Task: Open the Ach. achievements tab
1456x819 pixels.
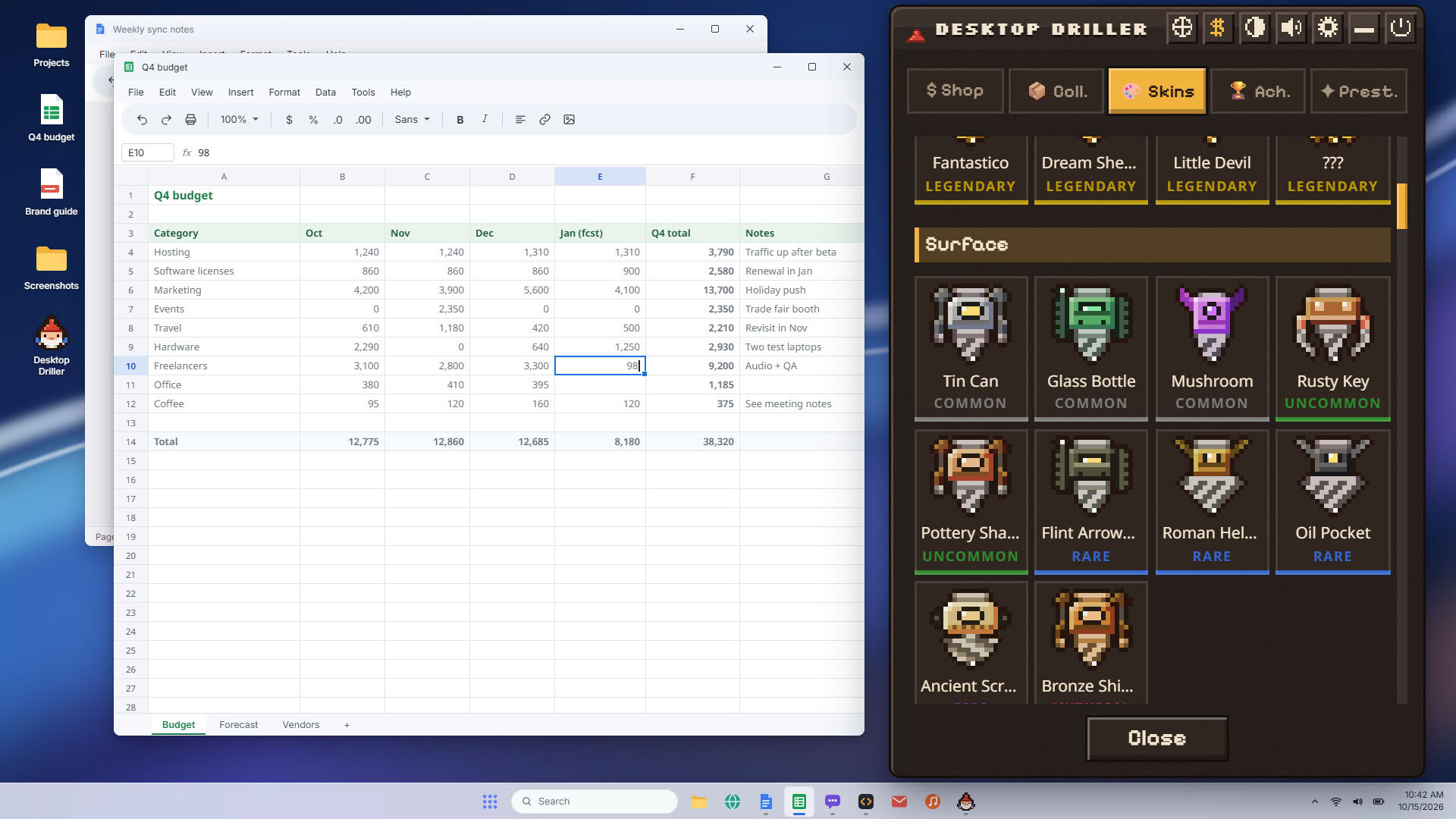Action: 1258,91
